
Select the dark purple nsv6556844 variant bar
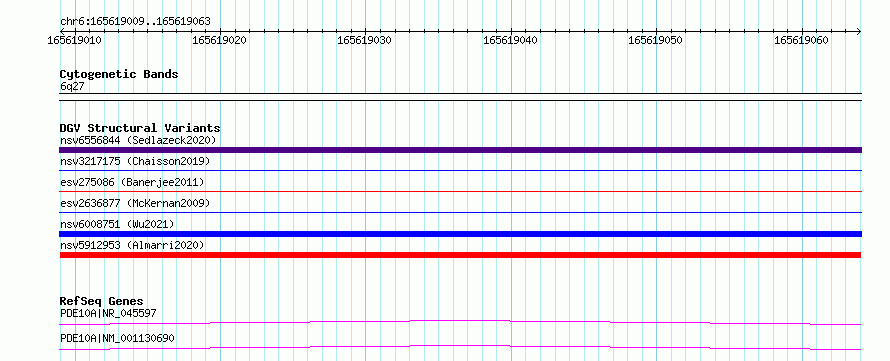460,150
